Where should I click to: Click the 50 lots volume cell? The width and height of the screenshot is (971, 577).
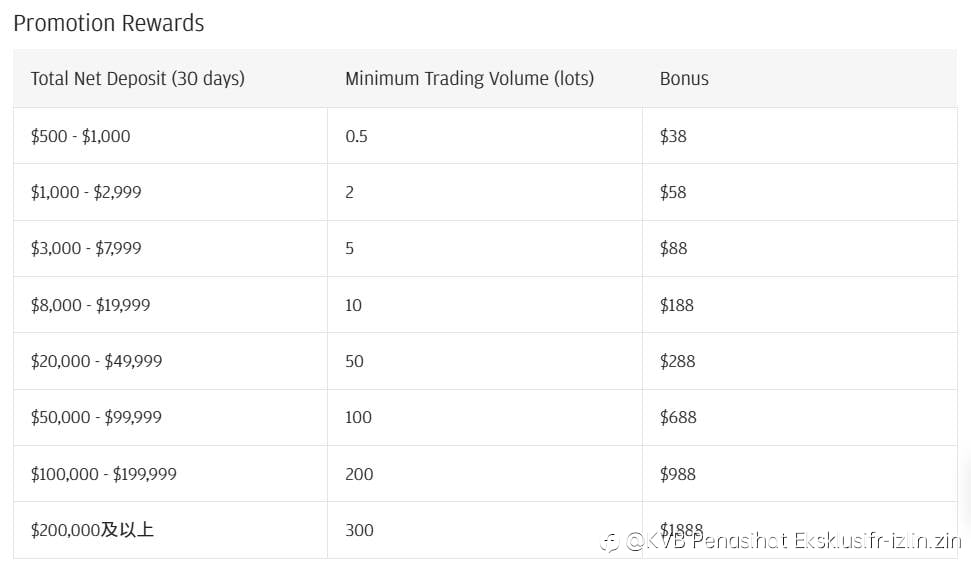[485, 361]
